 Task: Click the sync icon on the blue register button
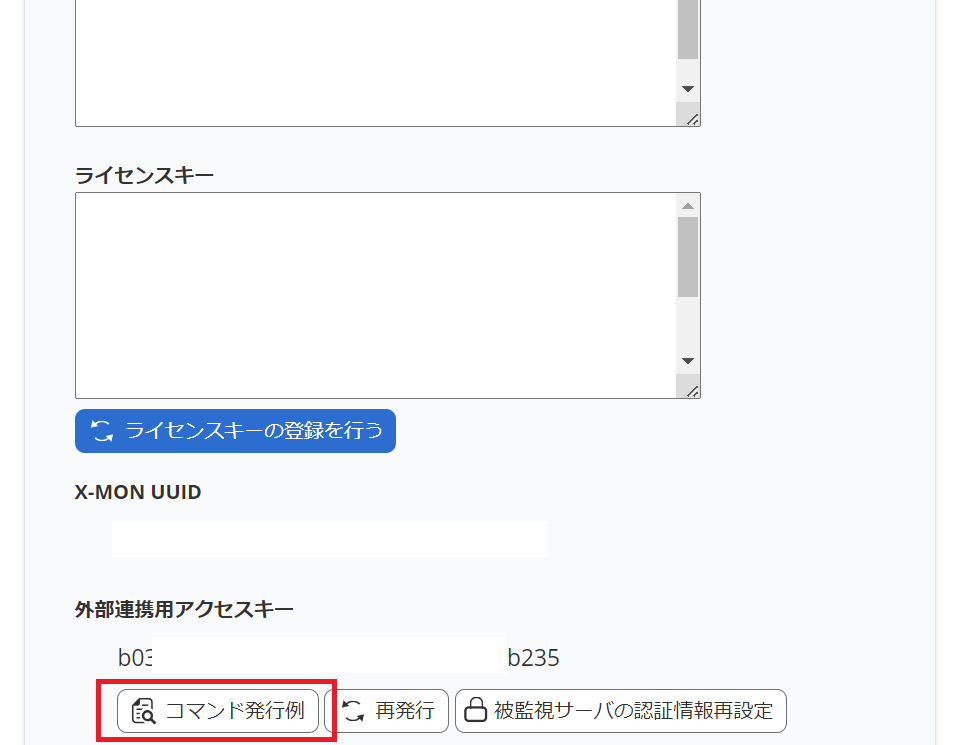click(x=101, y=431)
